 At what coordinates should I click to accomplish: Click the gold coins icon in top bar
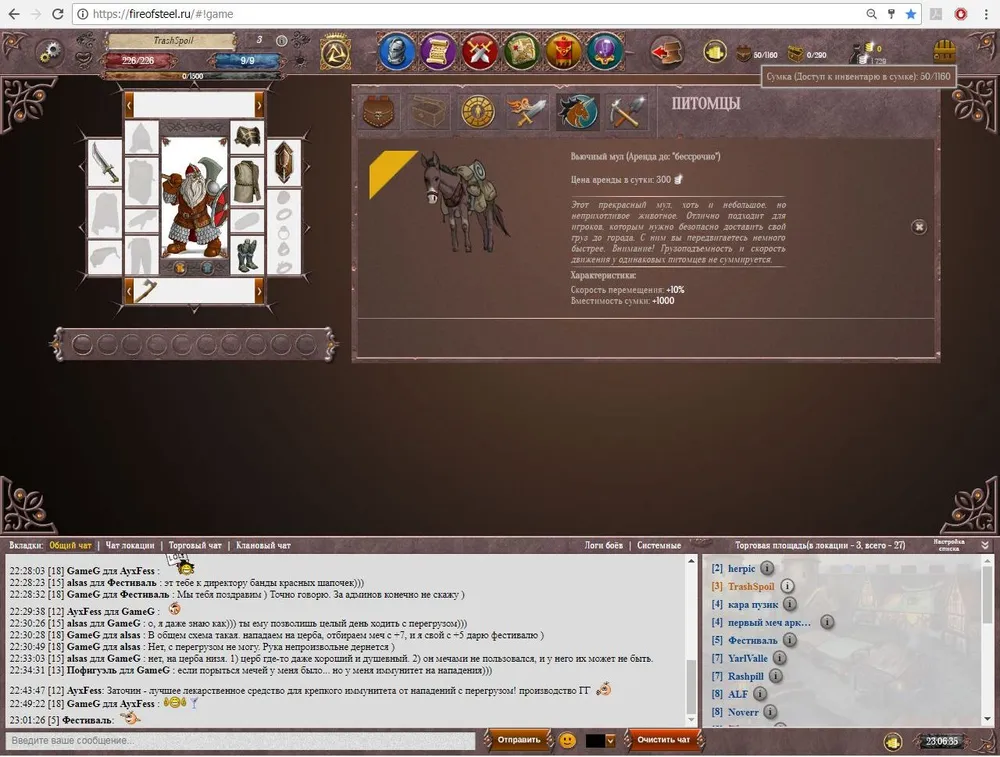point(714,52)
